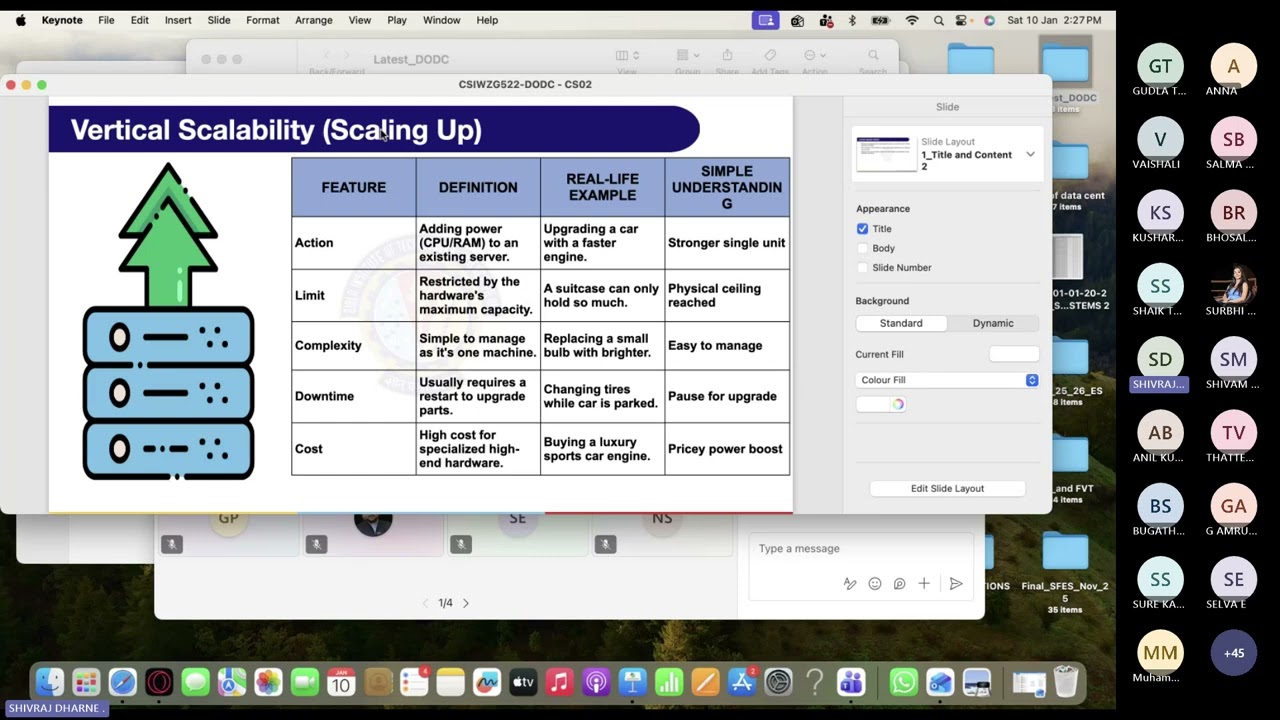Open System Settings from the Dock

pyautogui.click(x=778, y=683)
